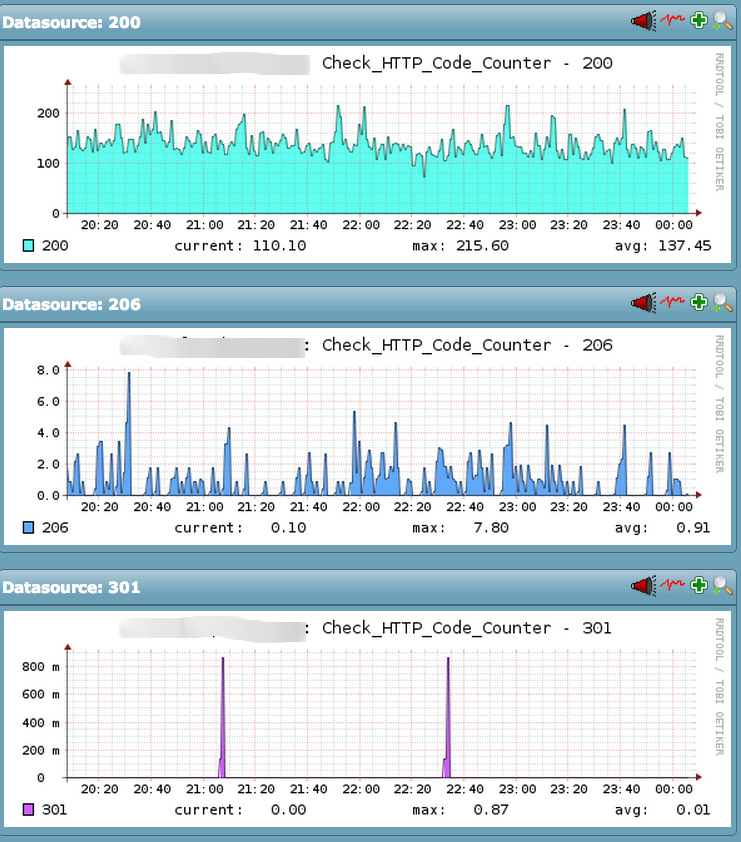Click the red megaphone icon for Datasource 206
Viewport: 741px width, 842px height.
point(643,303)
